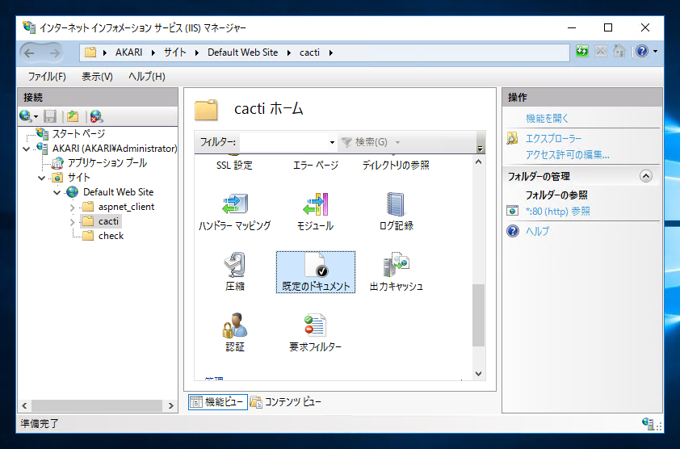Select the aspnet_client folder in tree

126,207
